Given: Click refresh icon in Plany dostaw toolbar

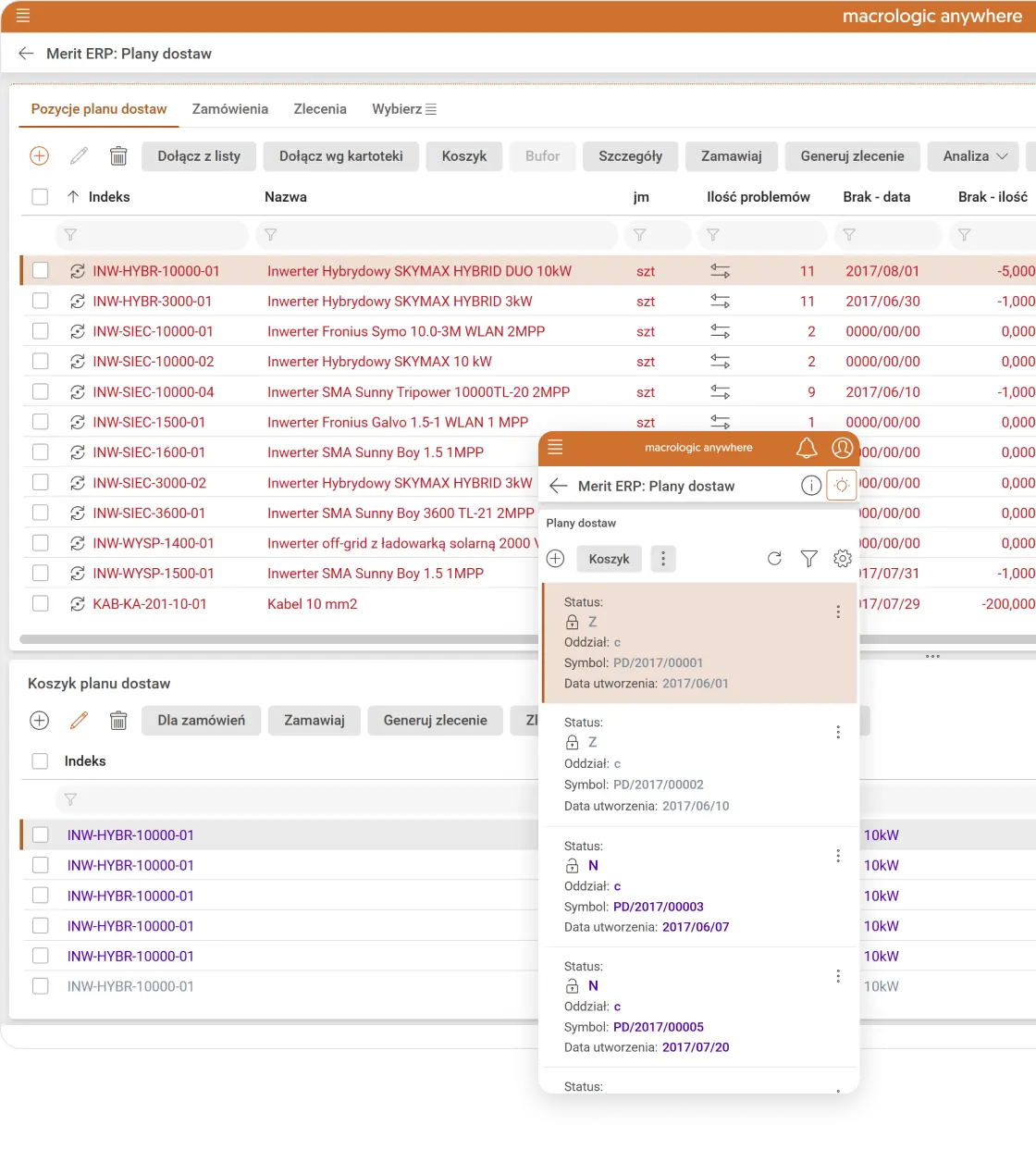Looking at the screenshot, I should click(775, 559).
